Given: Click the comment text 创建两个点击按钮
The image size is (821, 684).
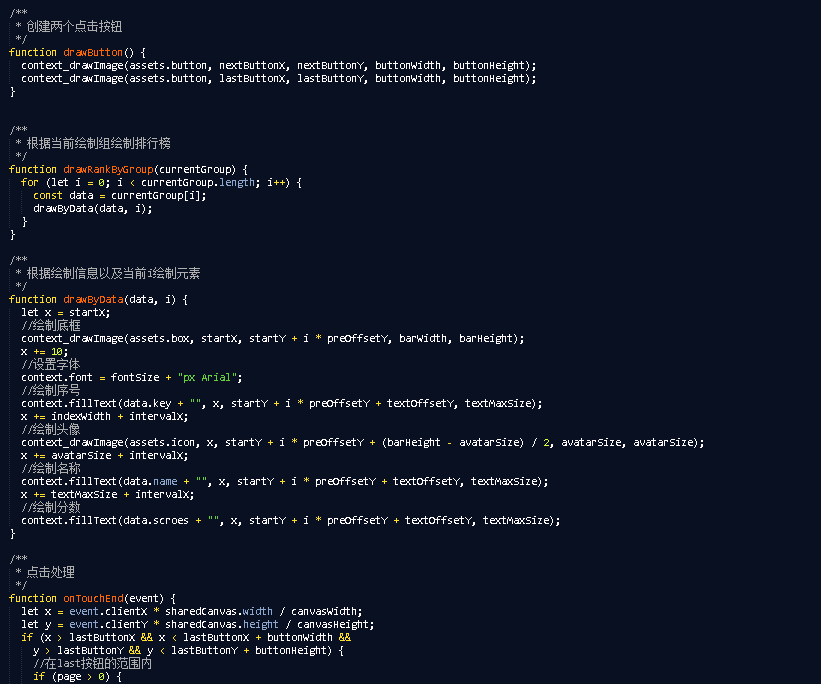Looking at the screenshot, I should coord(74,26).
